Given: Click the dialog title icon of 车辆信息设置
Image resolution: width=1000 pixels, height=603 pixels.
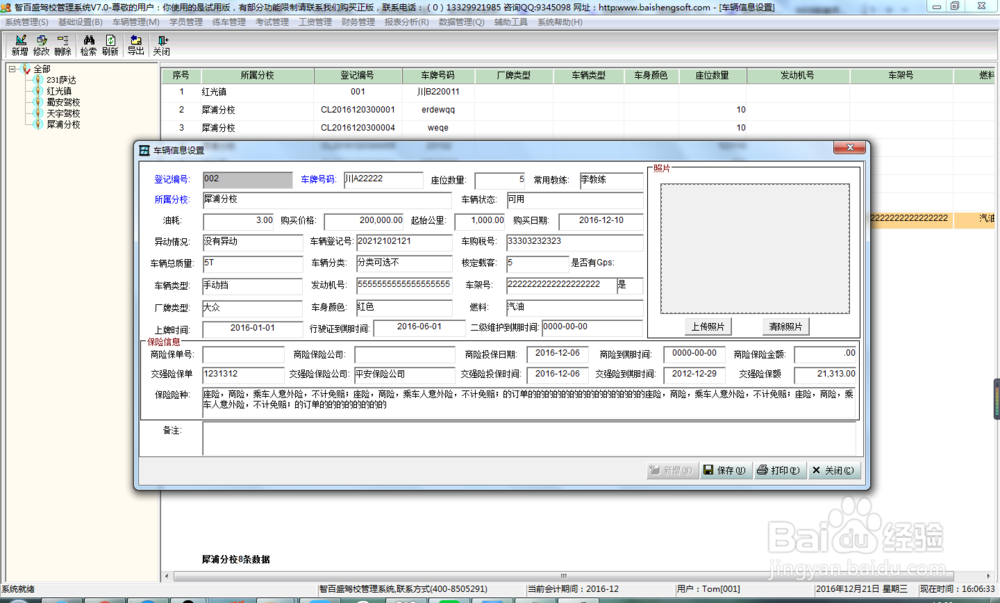Looking at the screenshot, I should click(145, 150).
